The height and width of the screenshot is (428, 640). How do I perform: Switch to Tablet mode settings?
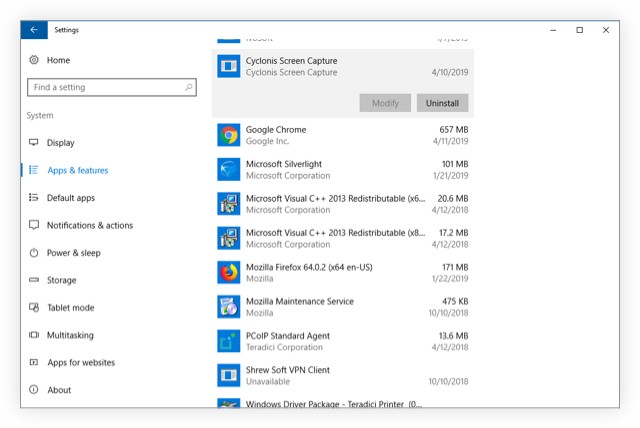pos(70,308)
